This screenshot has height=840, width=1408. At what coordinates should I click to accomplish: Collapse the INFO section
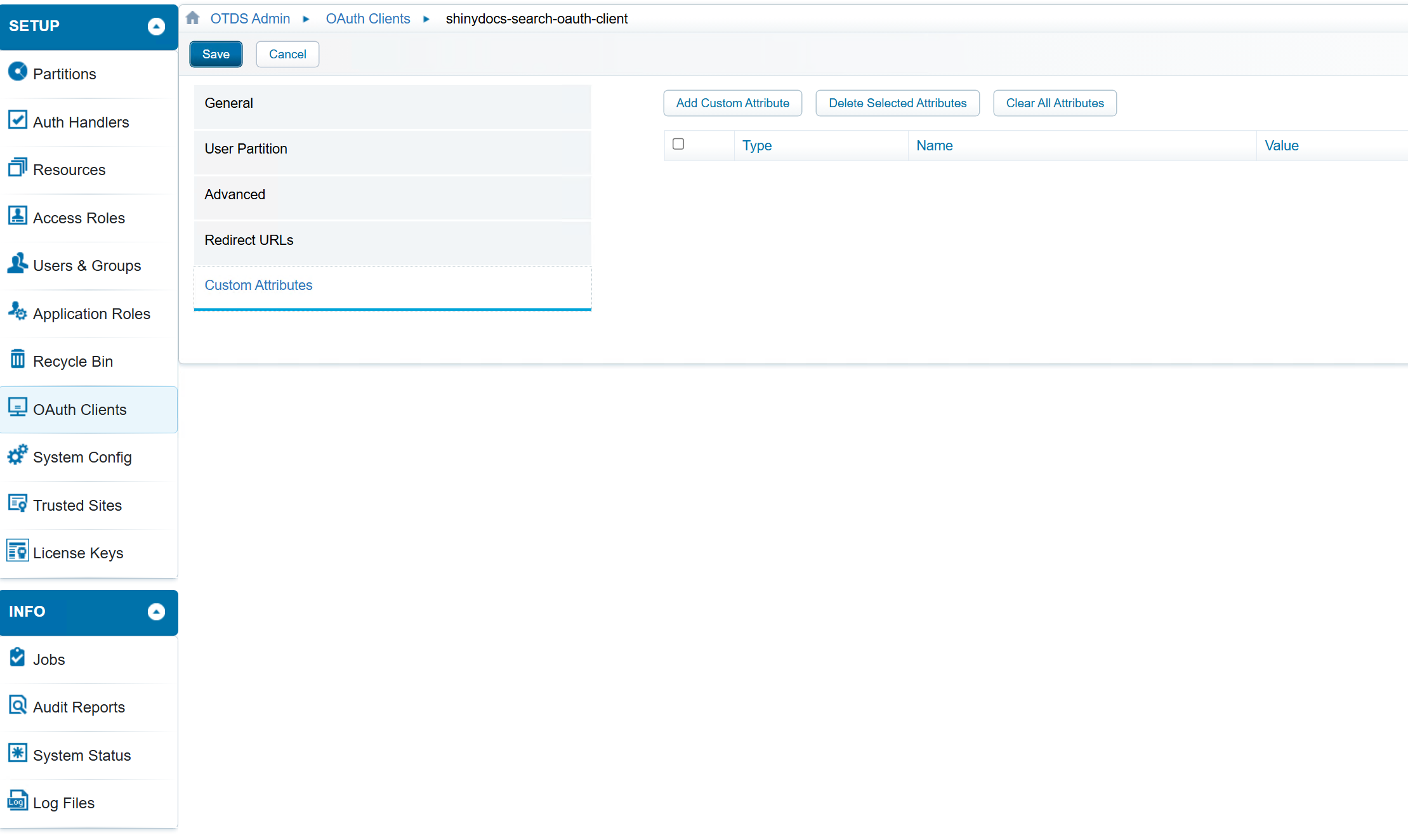coord(156,612)
